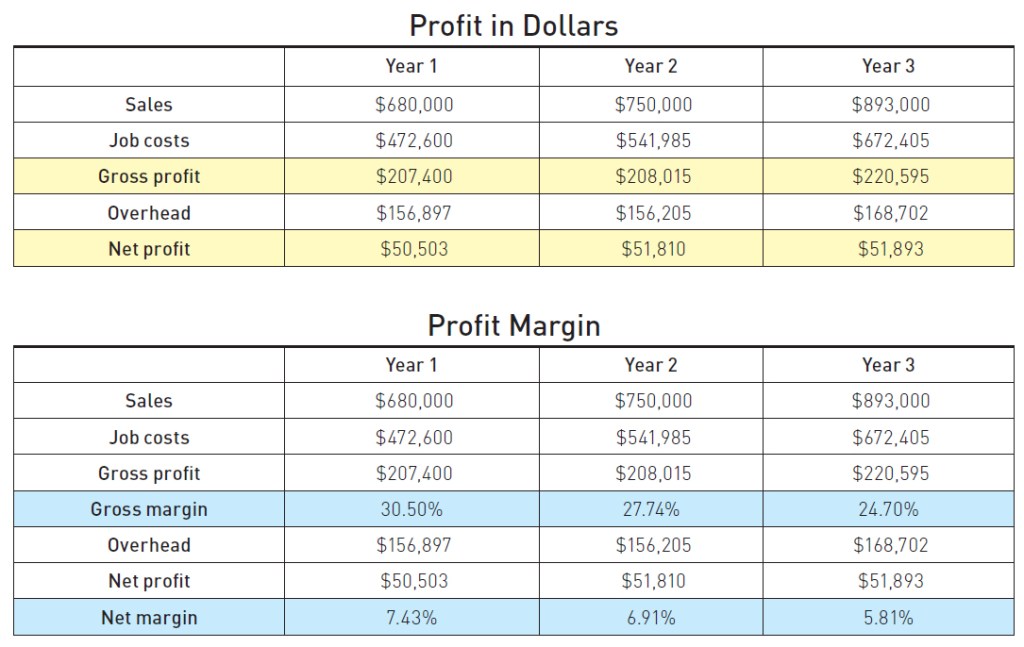Select Year 2 net margin value 6.91%

(x=651, y=617)
